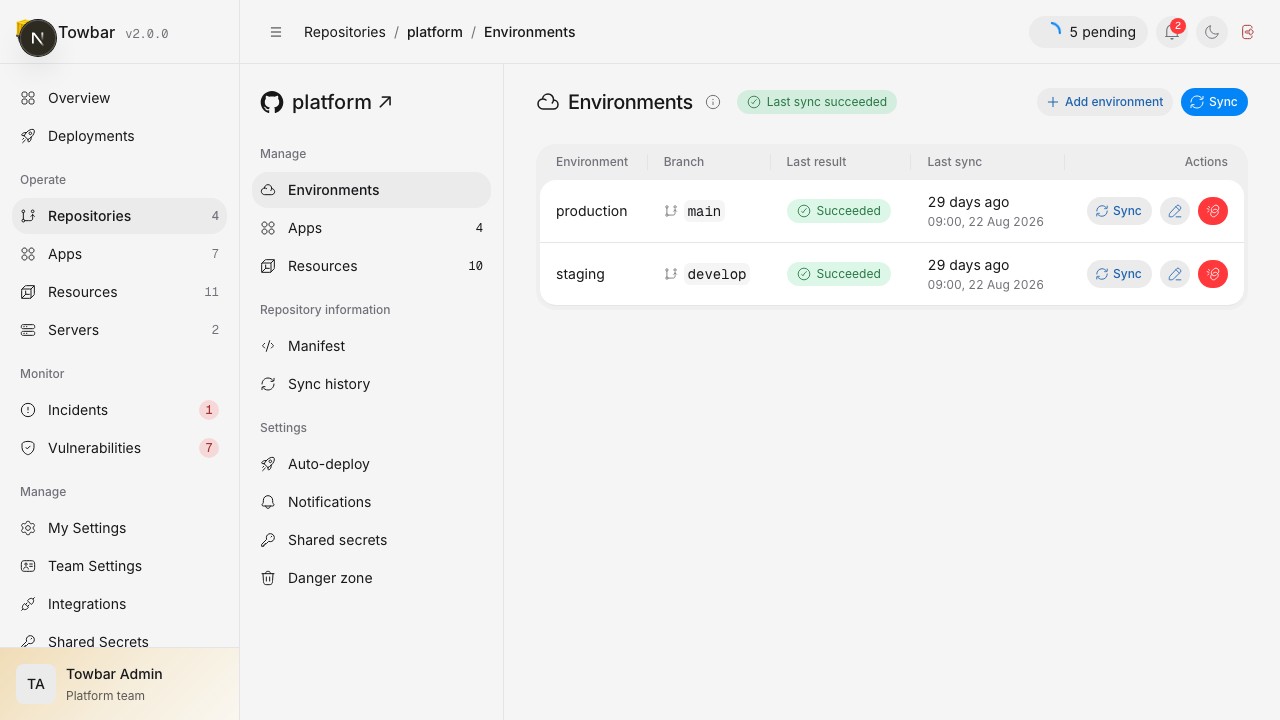Click Add environment button
Image resolution: width=1280 pixels, height=720 pixels.
click(x=1104, y=102)
